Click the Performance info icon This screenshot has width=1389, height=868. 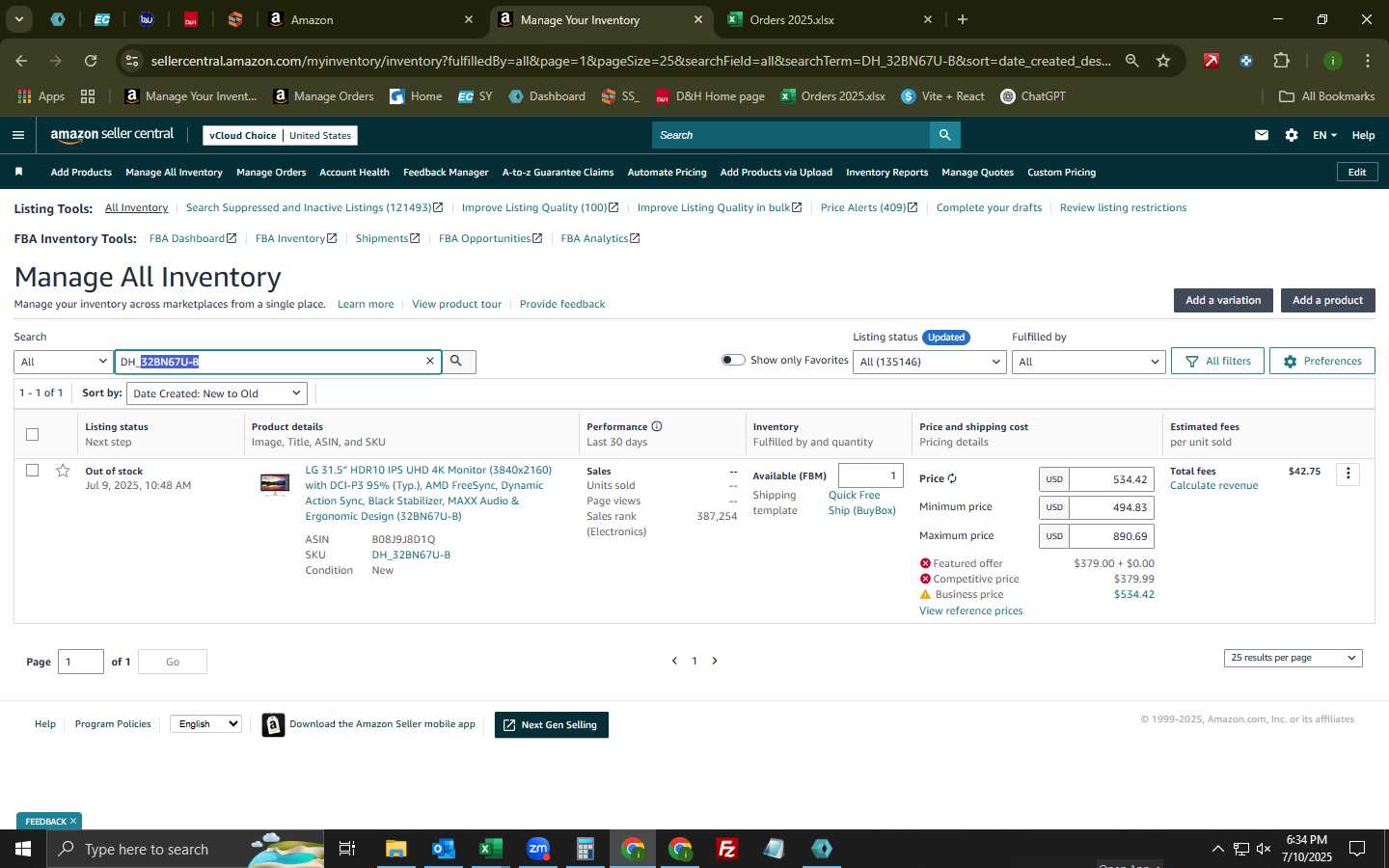[657, 426]
